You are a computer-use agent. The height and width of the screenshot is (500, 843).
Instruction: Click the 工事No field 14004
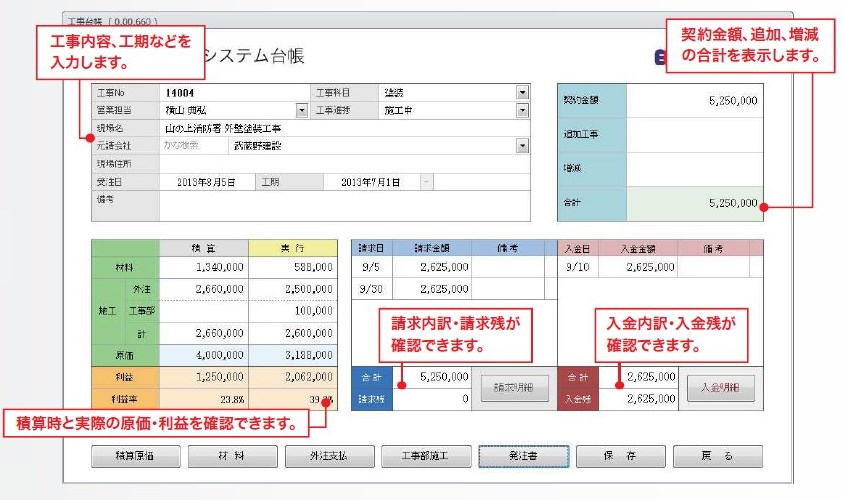[x=235, y=92]
